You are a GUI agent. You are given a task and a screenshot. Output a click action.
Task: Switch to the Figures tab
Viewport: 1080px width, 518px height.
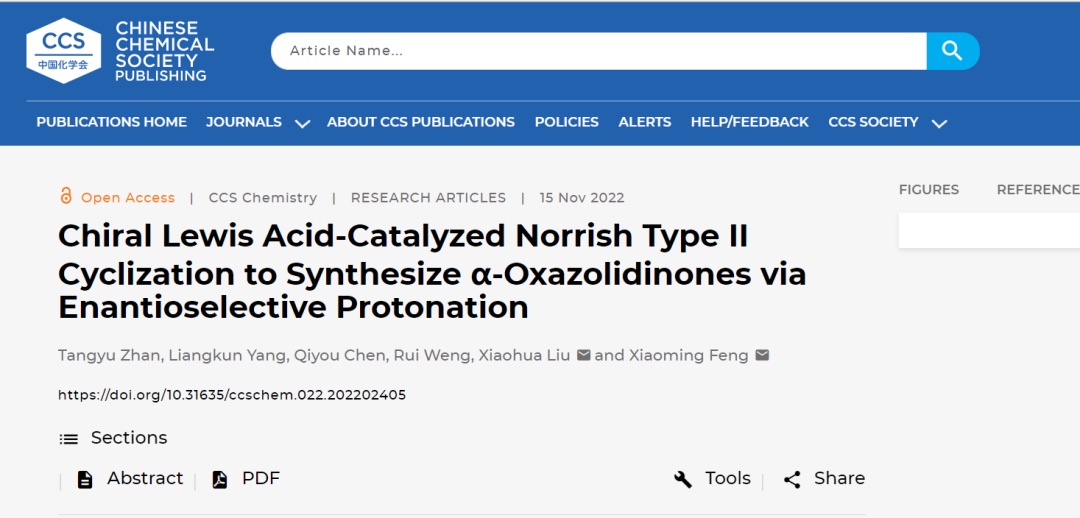928,189
